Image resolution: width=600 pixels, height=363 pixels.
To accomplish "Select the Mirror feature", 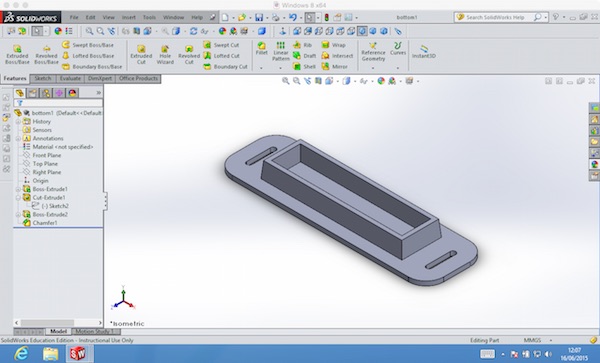I will [x=334, y=67].
